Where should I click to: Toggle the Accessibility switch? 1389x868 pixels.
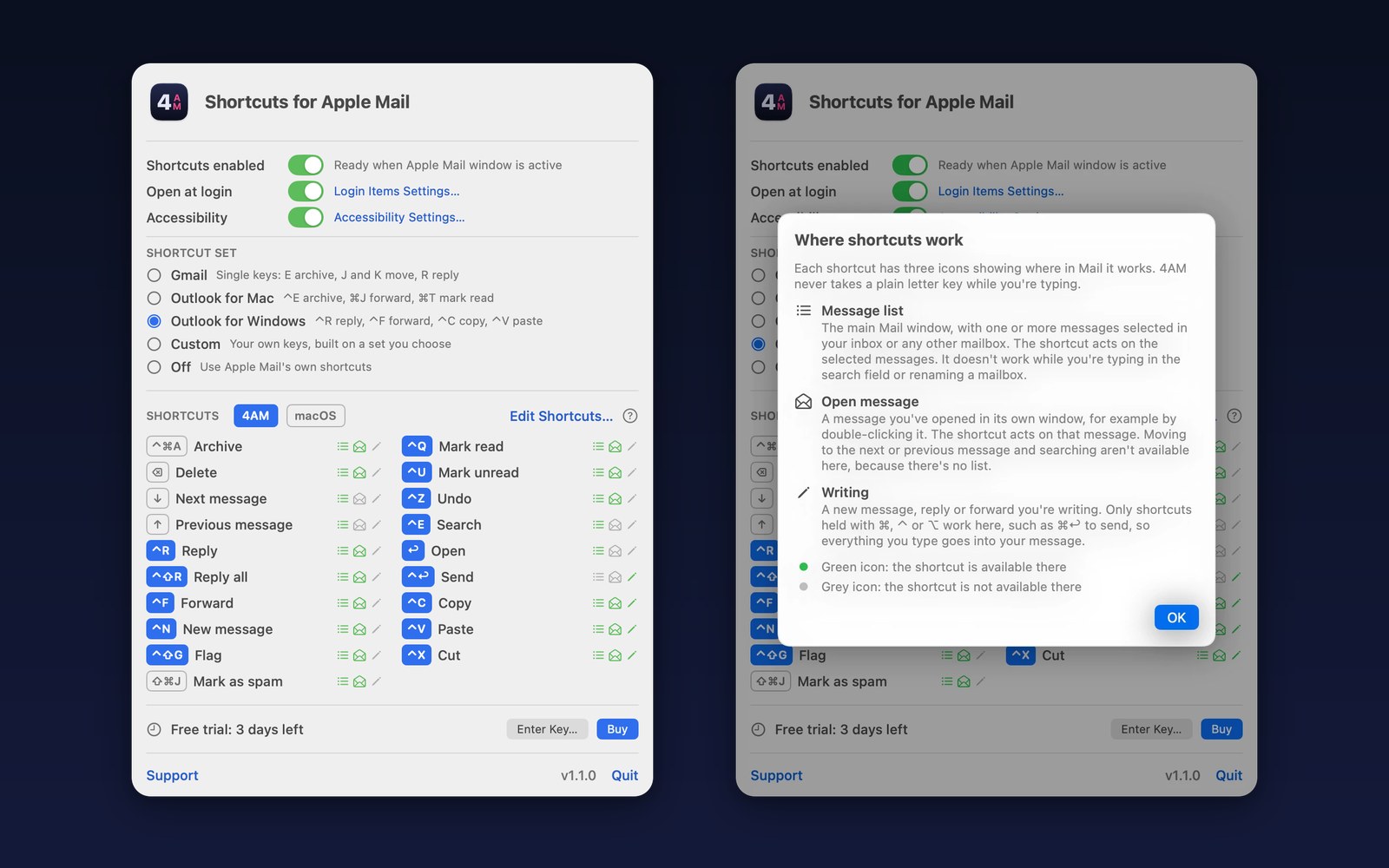coord(306,217)
